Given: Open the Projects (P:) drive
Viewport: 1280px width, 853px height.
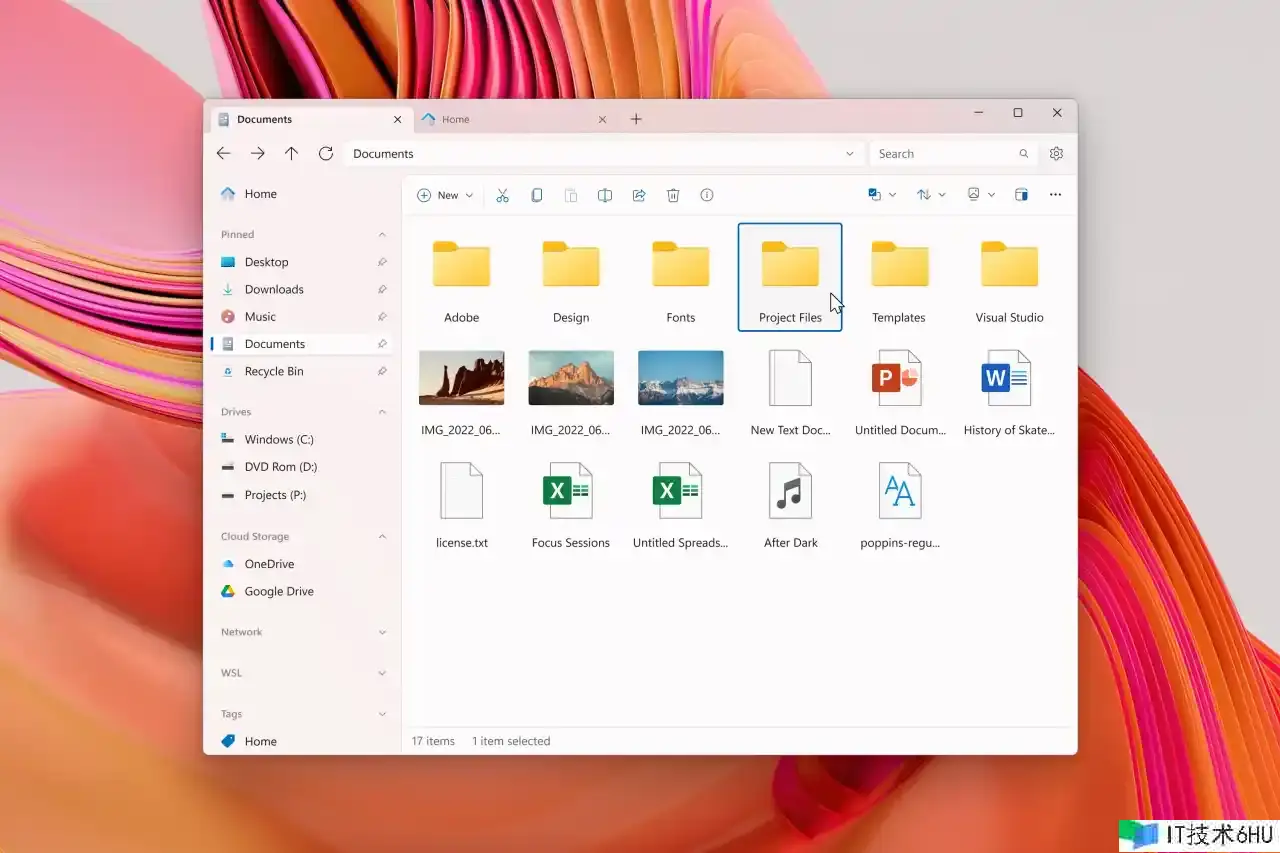Looking at the screenshot, I should 302,495.
